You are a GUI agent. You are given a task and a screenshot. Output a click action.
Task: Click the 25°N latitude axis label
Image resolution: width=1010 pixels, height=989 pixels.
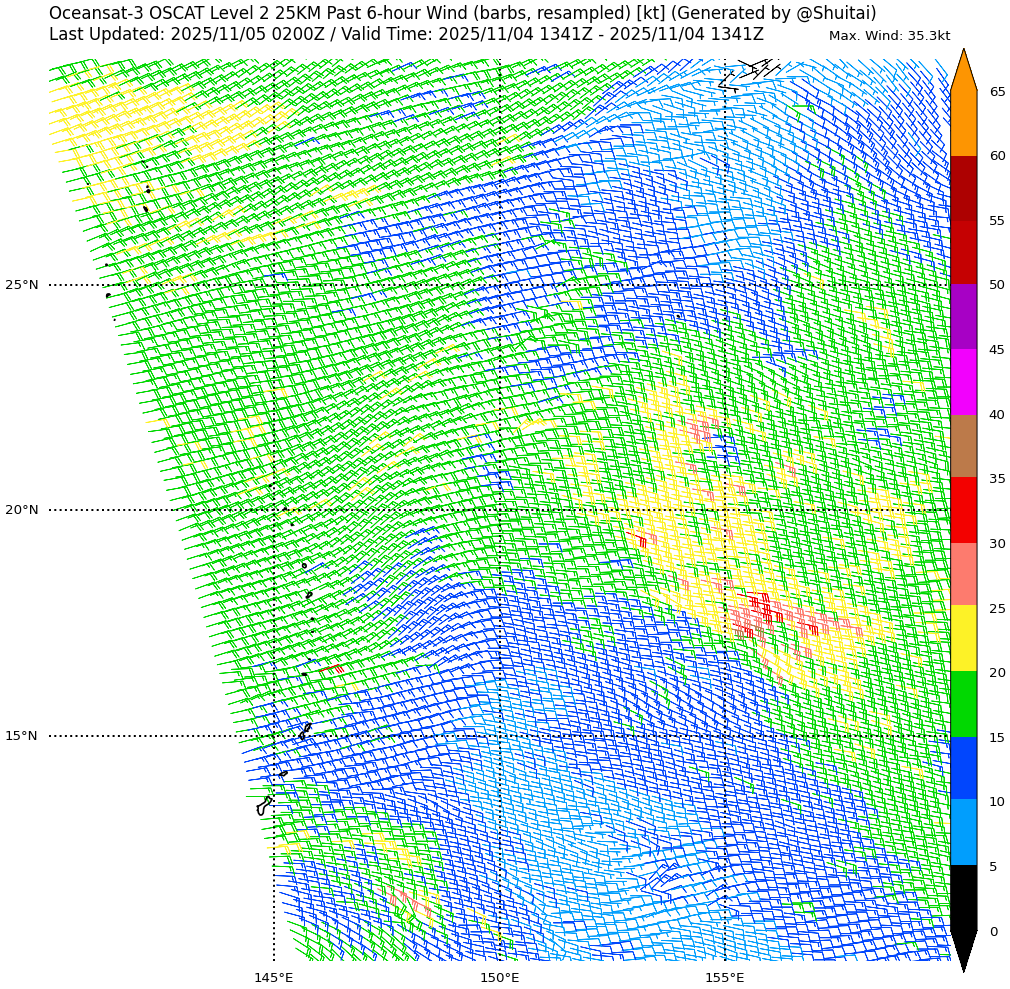(22, 285)
